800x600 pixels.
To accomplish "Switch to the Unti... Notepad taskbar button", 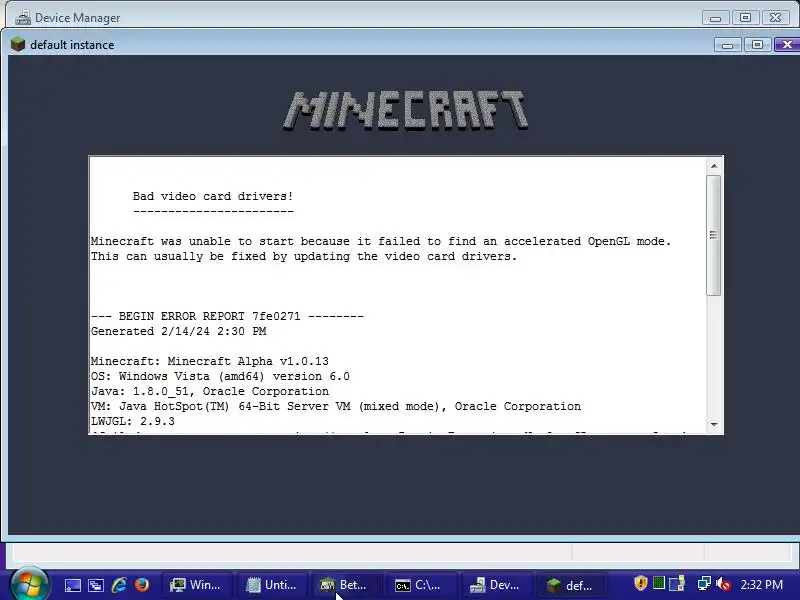I will tap(271, 585).
